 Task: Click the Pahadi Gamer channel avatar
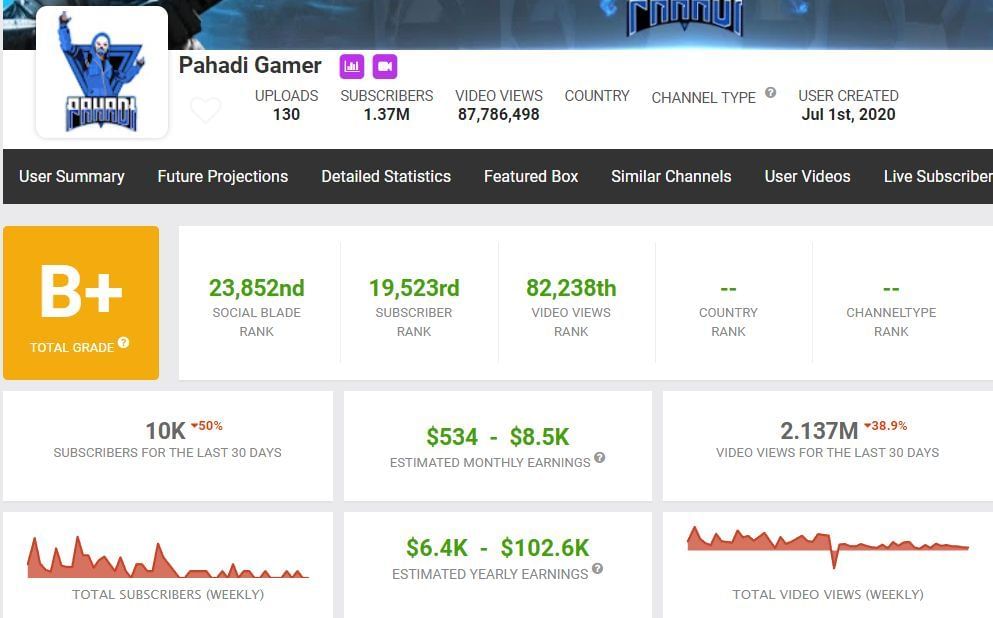coord(102,72)
